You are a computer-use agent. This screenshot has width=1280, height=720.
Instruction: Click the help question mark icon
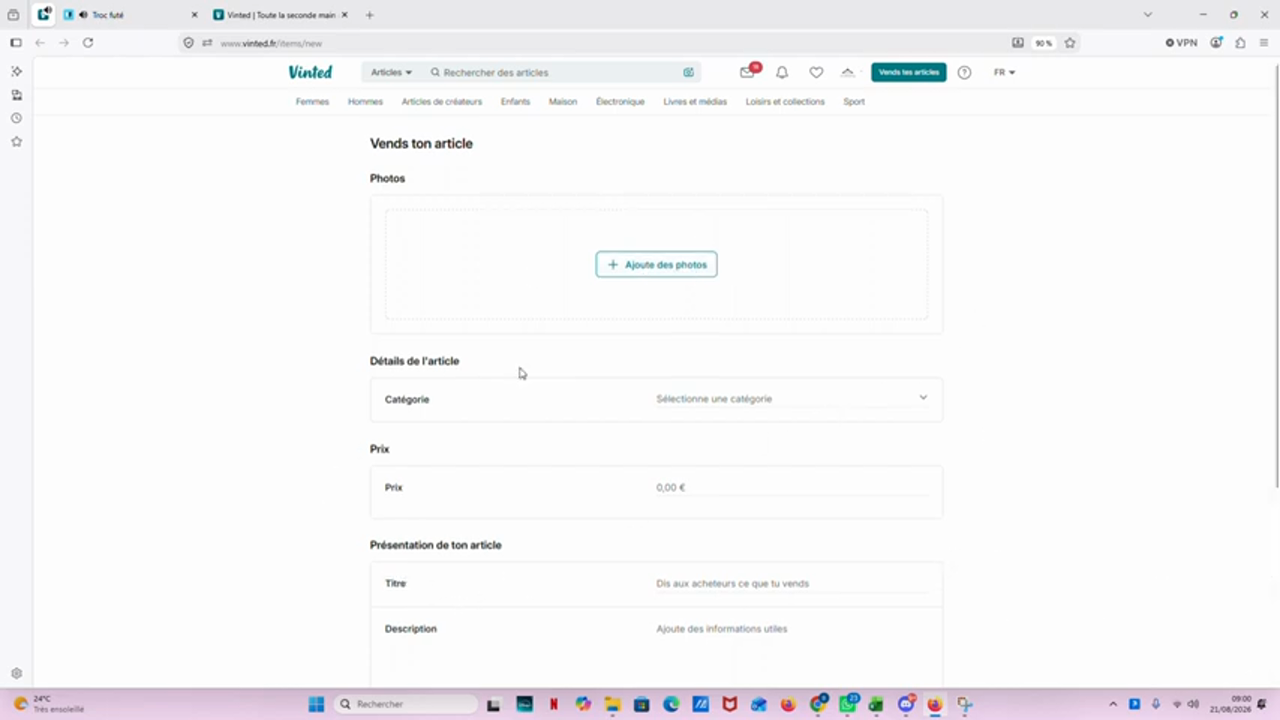(964, 72)
